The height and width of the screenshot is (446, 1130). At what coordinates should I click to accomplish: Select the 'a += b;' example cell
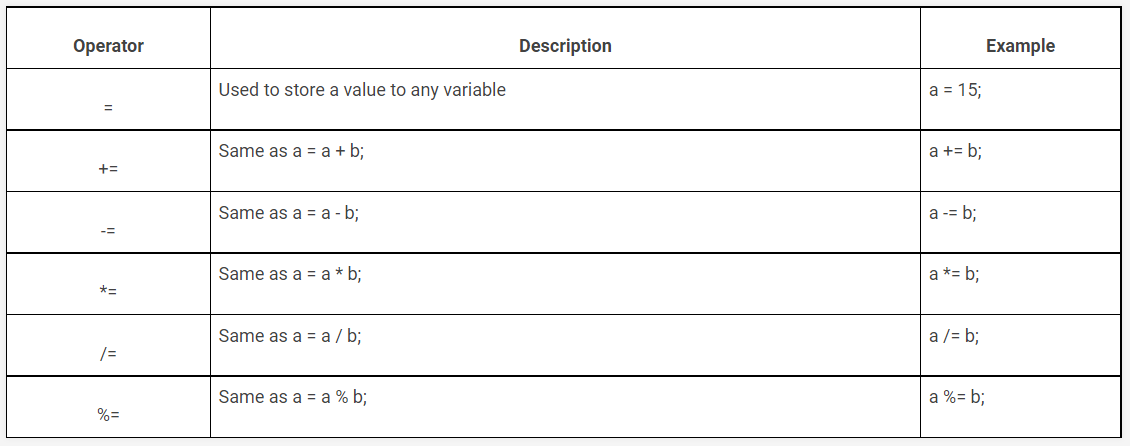click(x=955, y=151)
